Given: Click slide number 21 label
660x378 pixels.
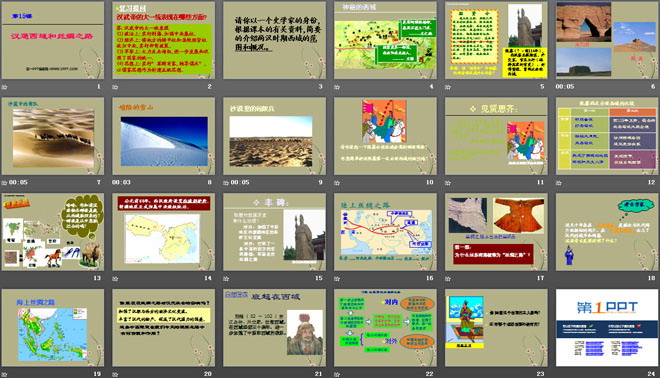Looking at the screenshot, I should [319, 374].
